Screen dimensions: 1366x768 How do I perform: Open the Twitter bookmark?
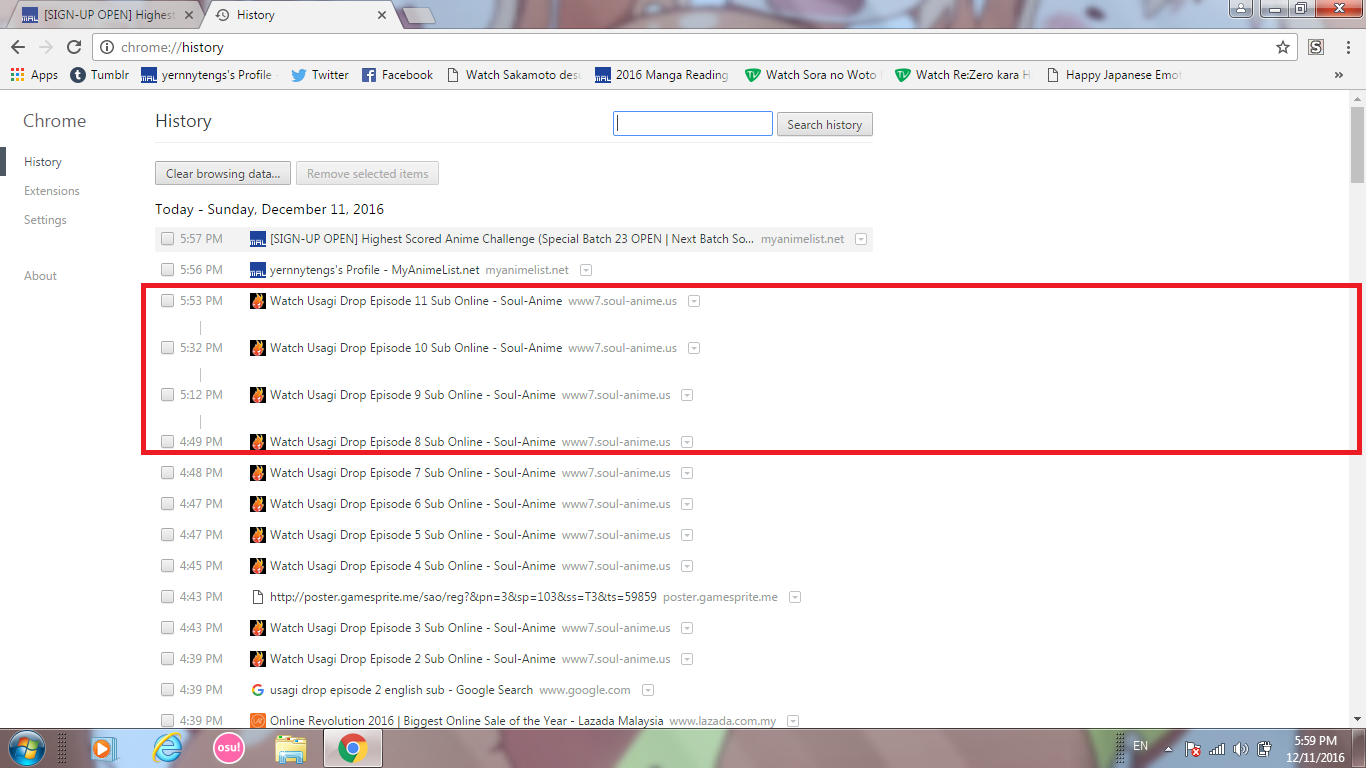tap(320, 75)
